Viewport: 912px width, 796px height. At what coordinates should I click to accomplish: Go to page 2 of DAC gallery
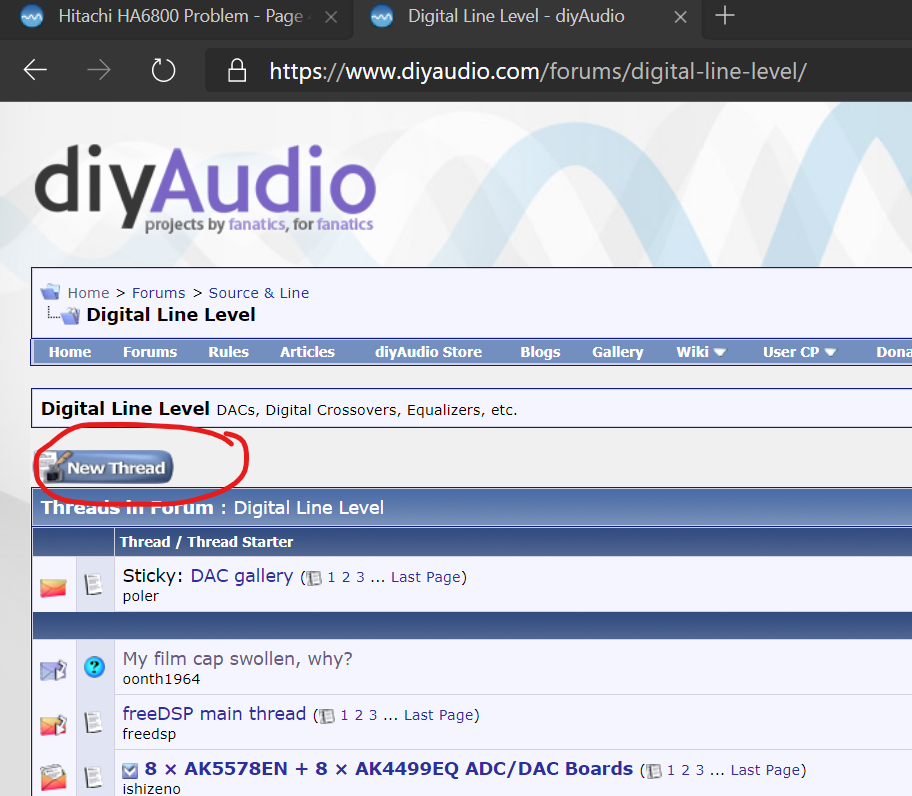(345, 577)
